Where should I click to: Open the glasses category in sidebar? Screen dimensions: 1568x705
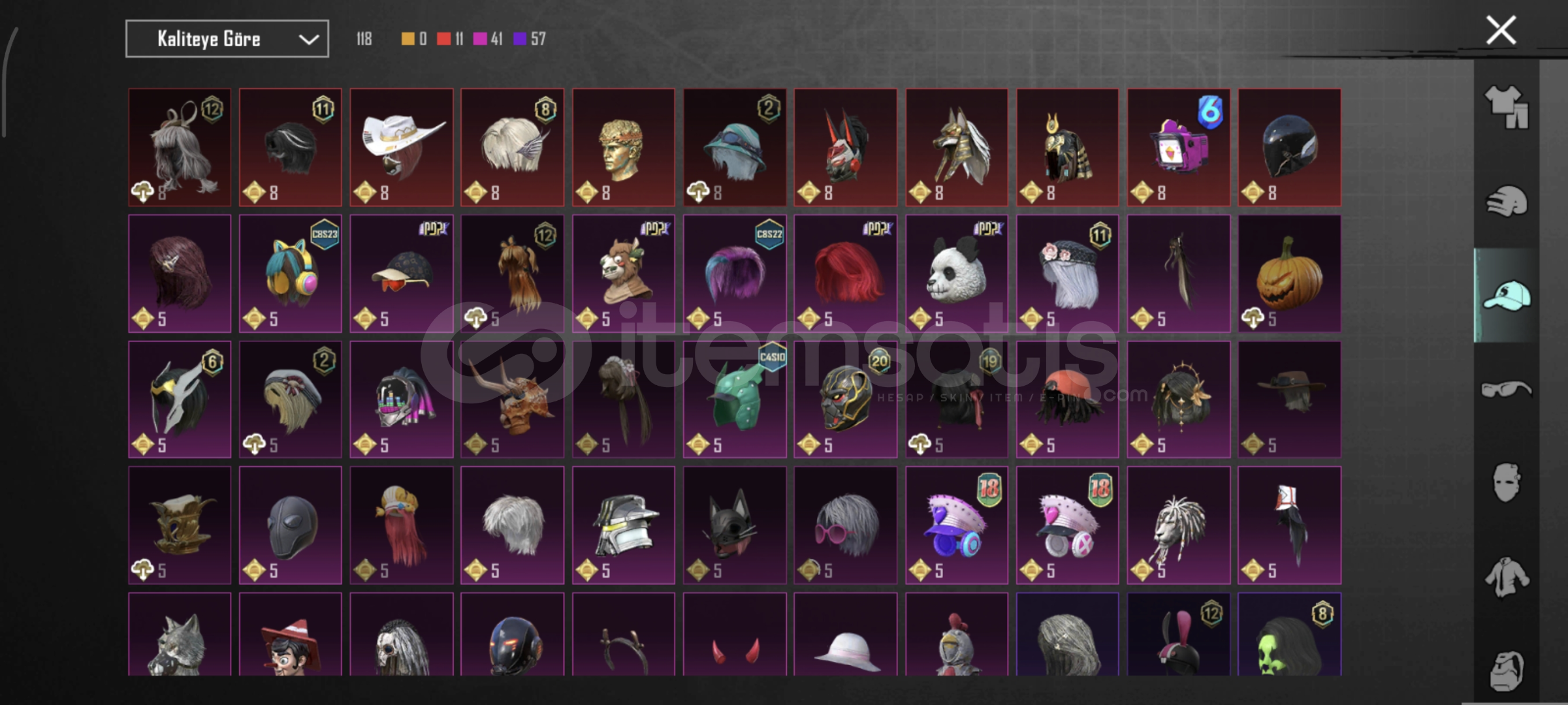pyautogui.click(x=1506, y=389)
